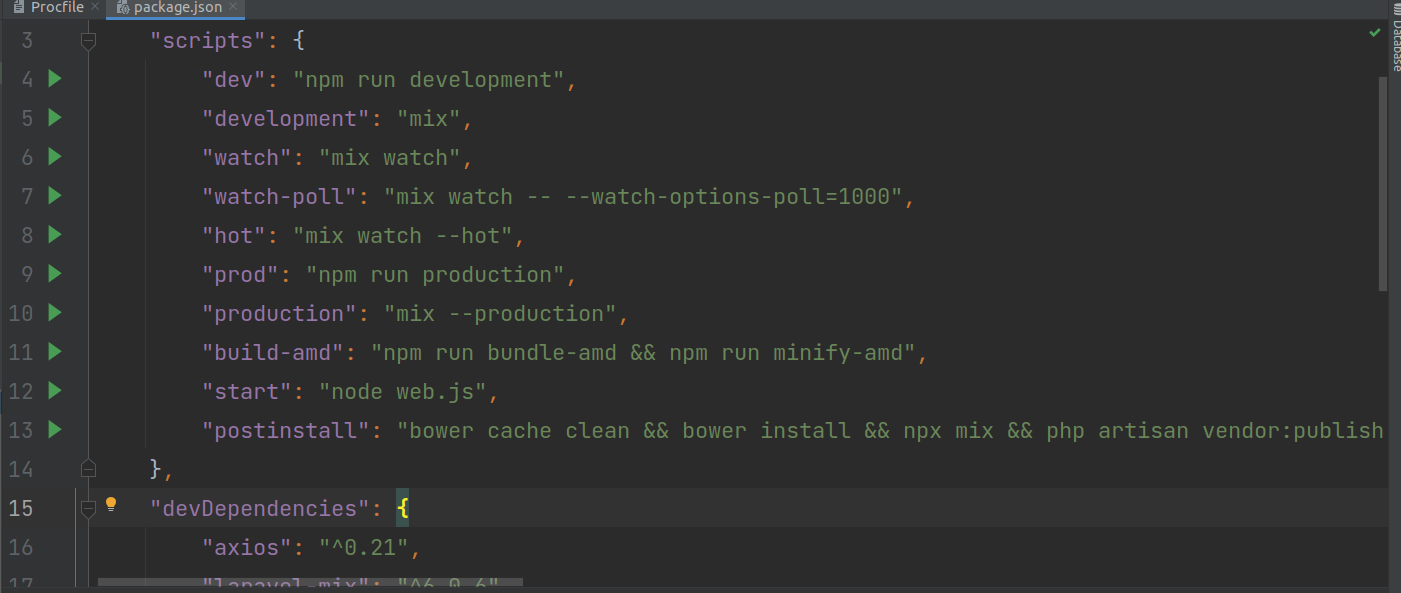Run the "dev" script gutter arrow
1401x593 pixels.
55,79
